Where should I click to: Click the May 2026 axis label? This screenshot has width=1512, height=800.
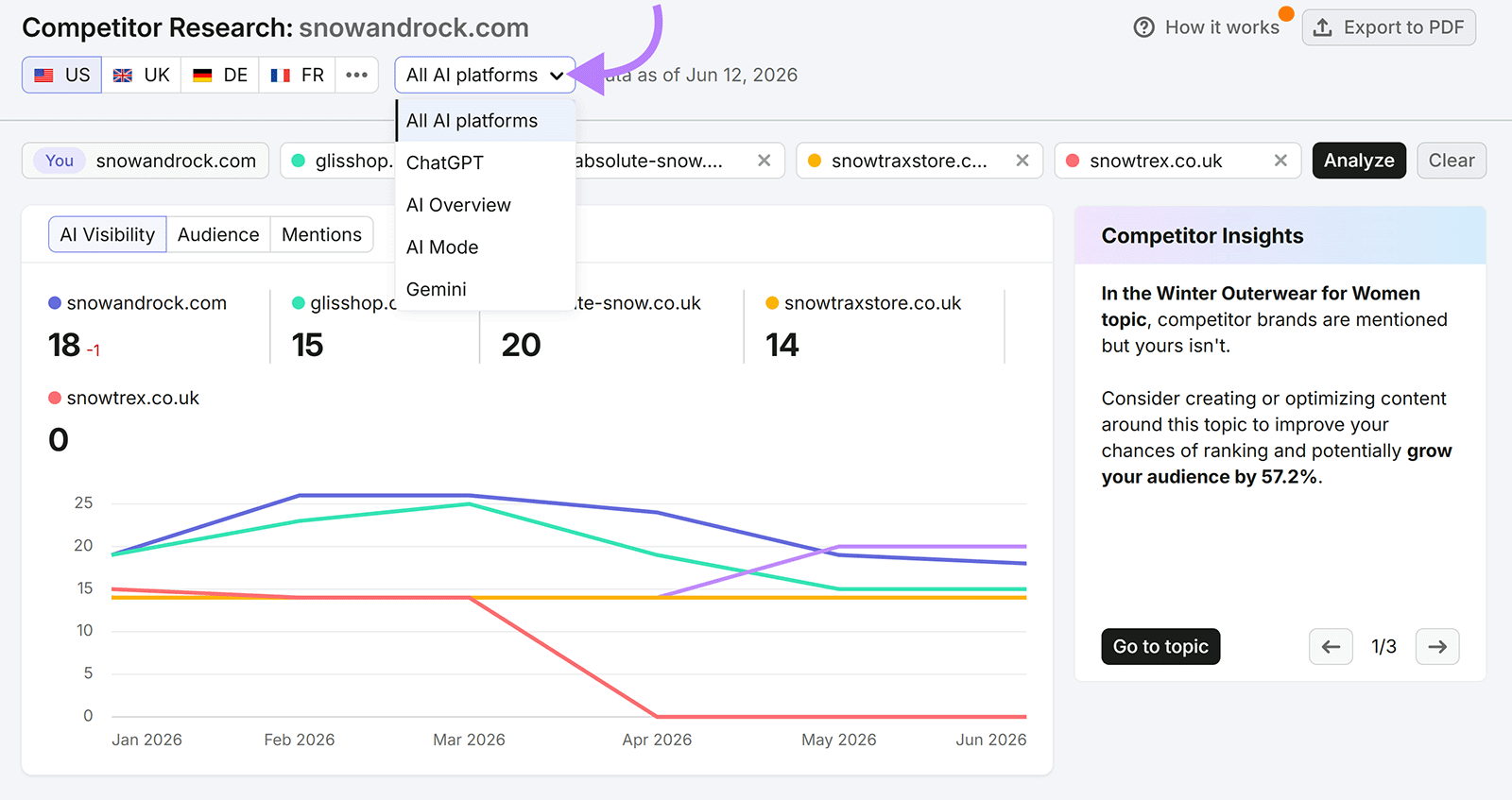click(x=839, y=740)
